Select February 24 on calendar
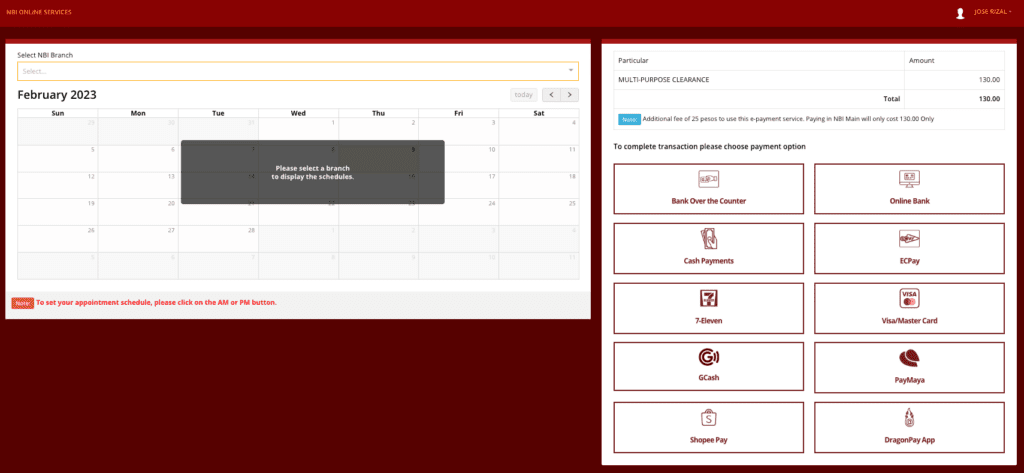The image size is (1024, 473). point(458,212)
